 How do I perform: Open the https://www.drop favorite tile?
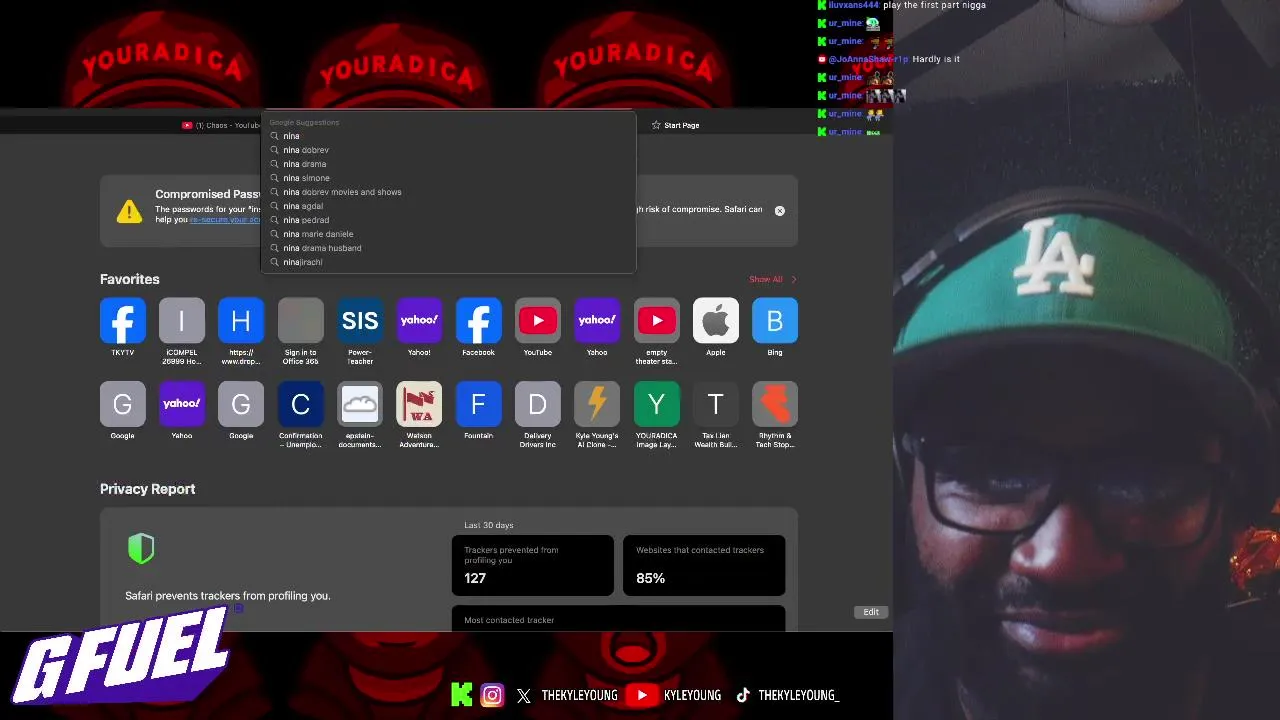(241, 321)
